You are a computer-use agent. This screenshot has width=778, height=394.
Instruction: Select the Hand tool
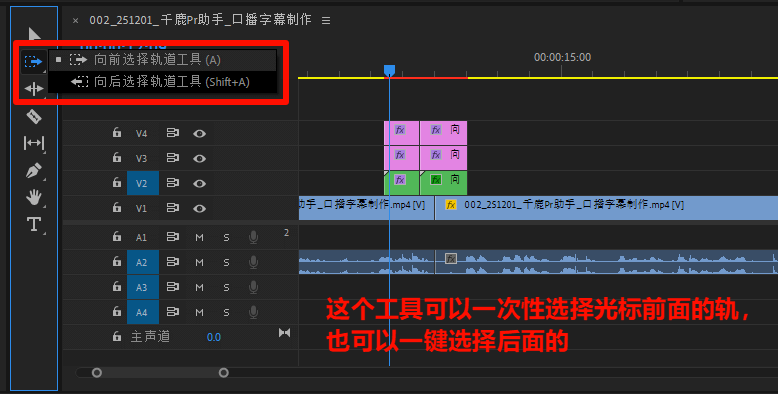coord(34,197)
